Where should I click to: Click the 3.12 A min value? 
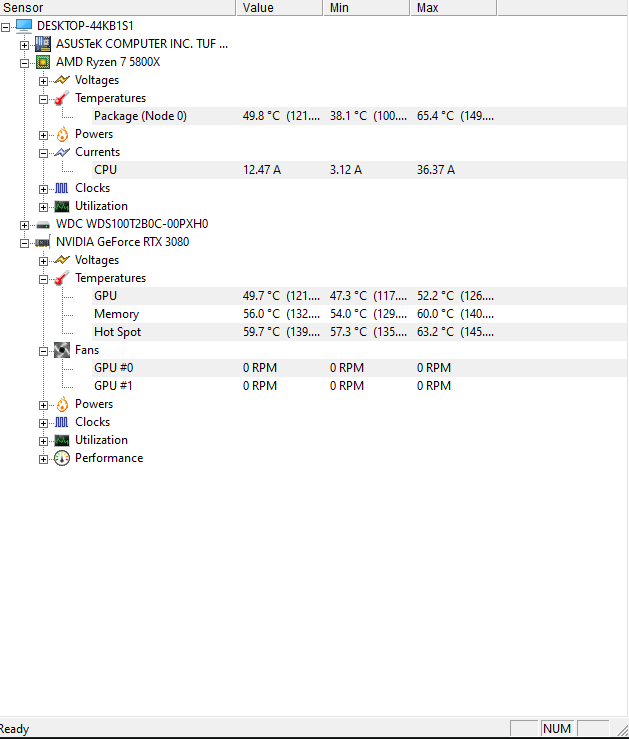click(346, 170)
